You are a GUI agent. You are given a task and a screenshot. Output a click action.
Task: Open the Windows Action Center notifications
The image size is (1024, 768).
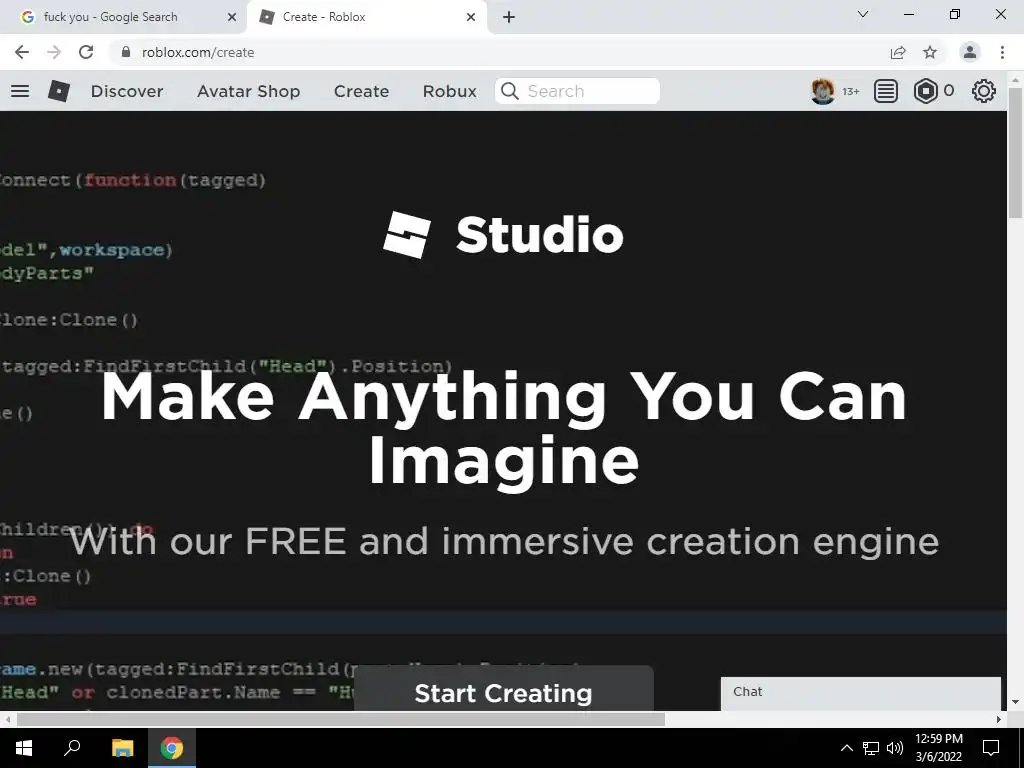click(x=991, y=748)
